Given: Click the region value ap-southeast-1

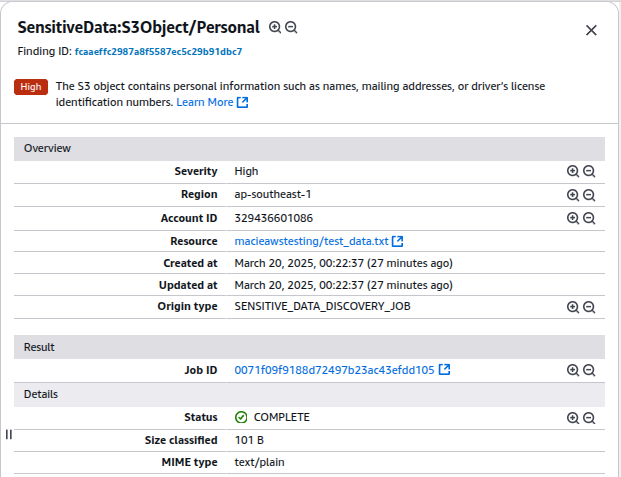Looking at the screenshot, I should click(x=273, y=195).
